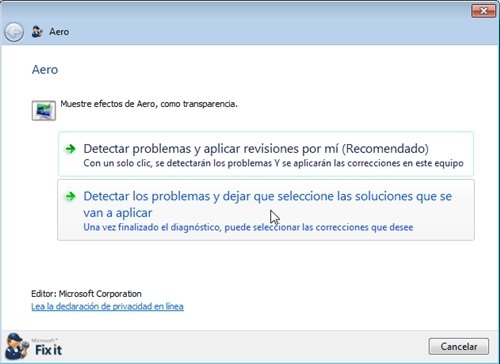Click the Aero monitor troubleshooter icon
The width and height of the screenshot is (500, 364).
click(44, 110)
